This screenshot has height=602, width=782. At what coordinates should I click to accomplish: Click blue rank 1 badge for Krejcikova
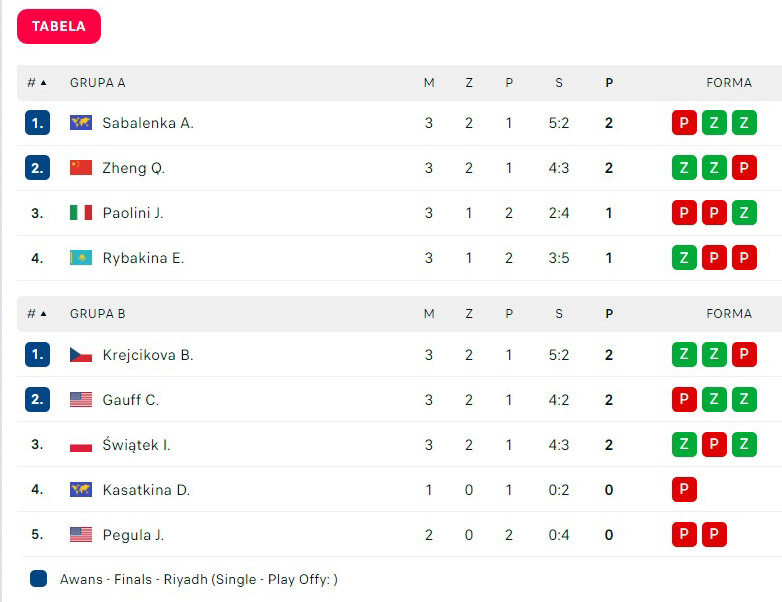pyautogui.click(x=37, y=355)
